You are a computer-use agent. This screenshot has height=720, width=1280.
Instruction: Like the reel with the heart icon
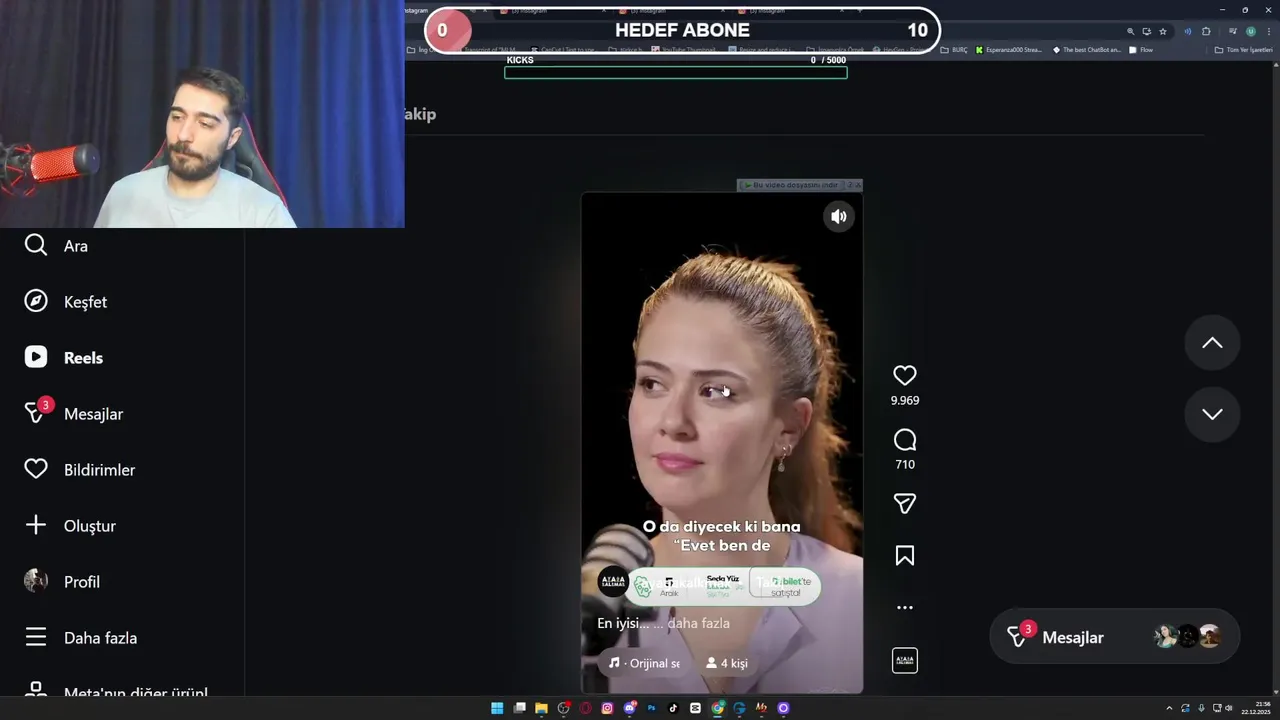905,375
